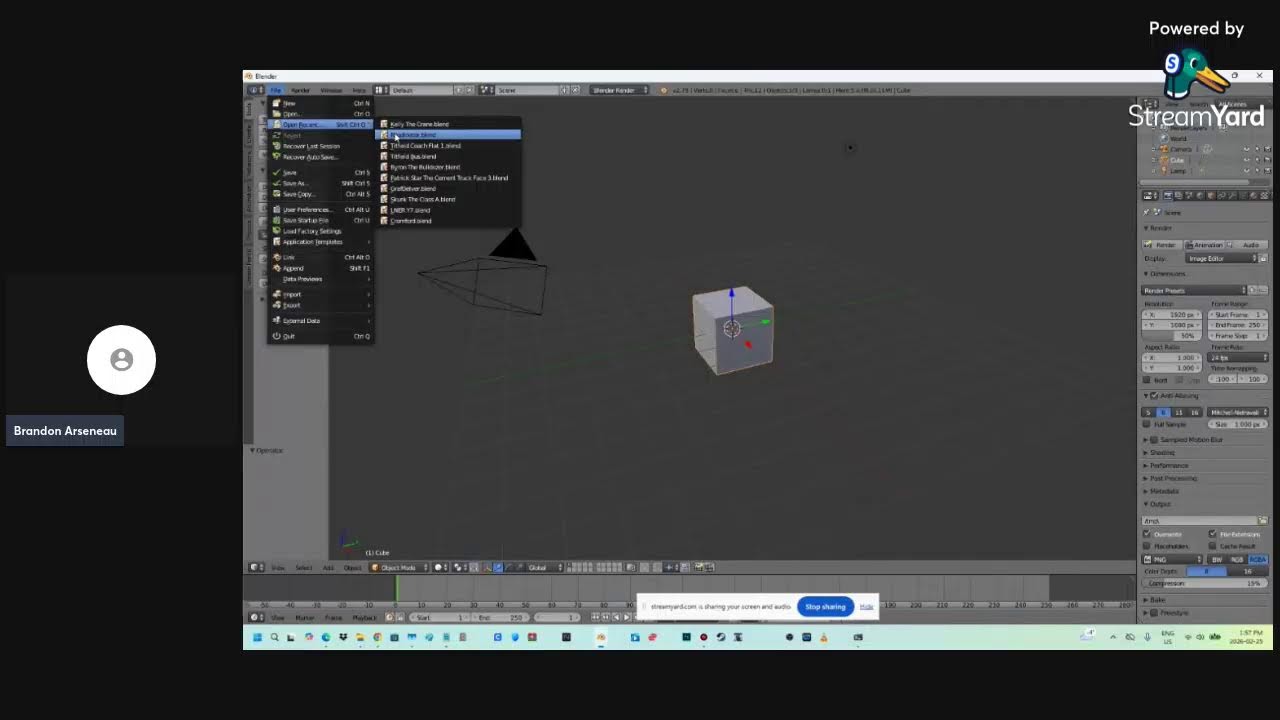
Task: Toggle visibility eye for Lamp in outliner
Action: tap(1246, 171)
